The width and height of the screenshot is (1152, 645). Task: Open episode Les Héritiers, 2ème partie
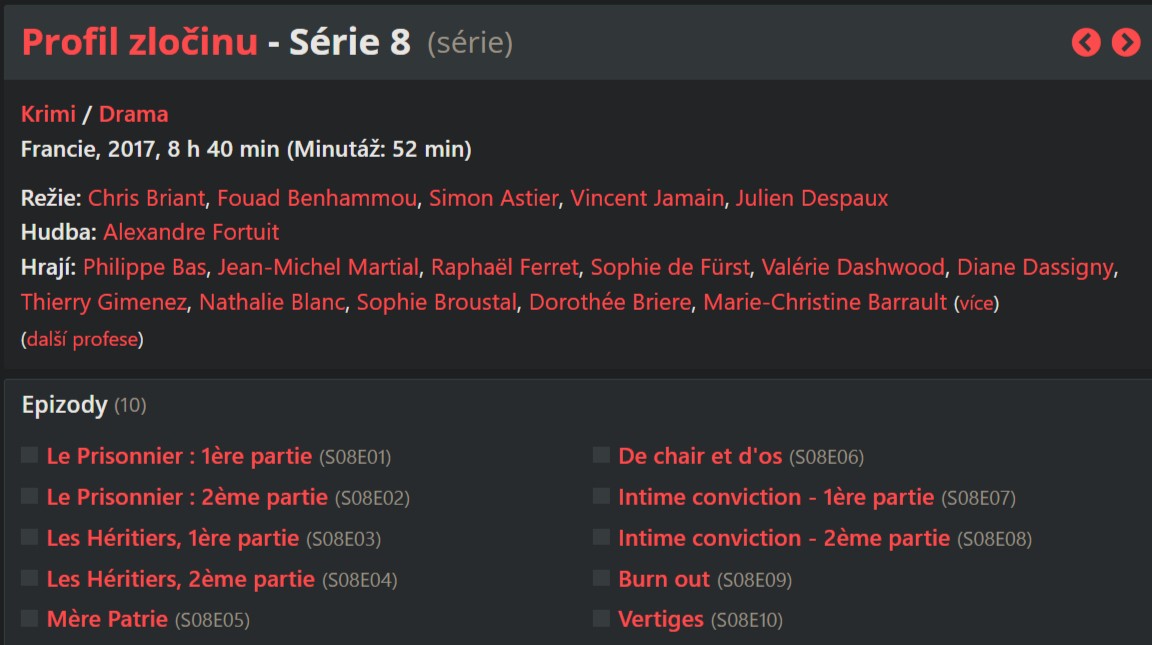180,579
